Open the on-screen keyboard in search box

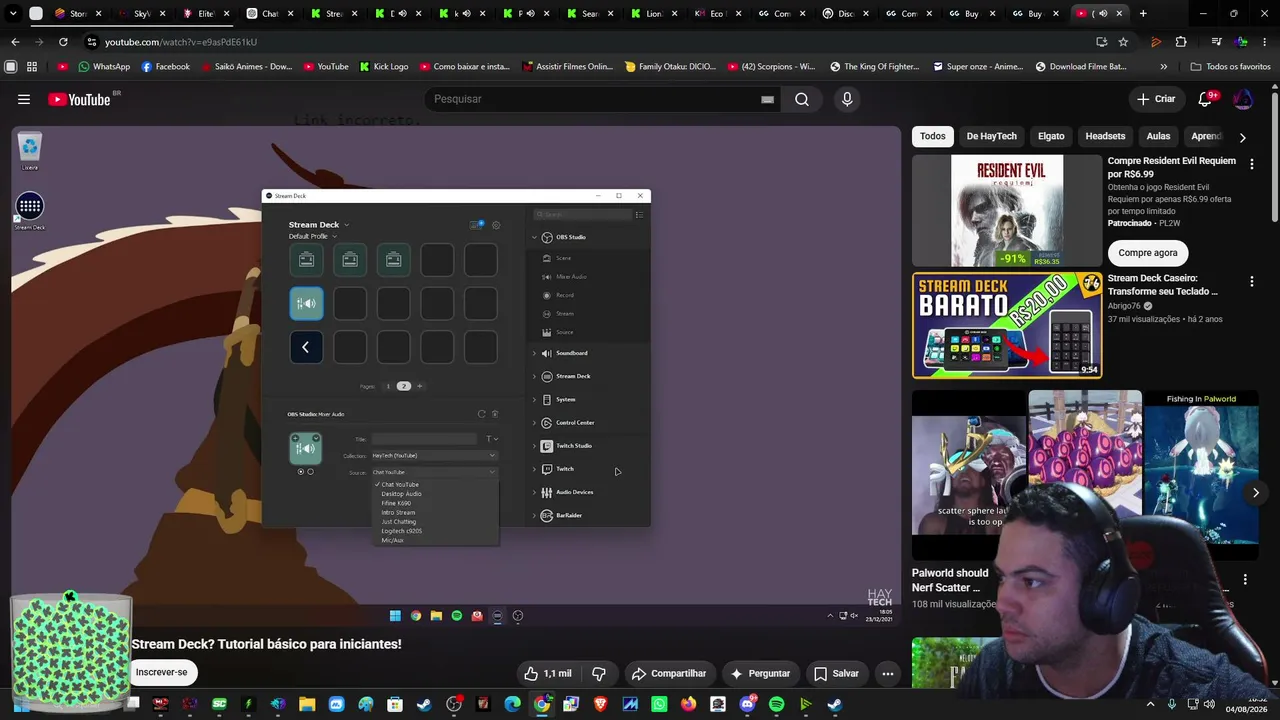[767, 99]
